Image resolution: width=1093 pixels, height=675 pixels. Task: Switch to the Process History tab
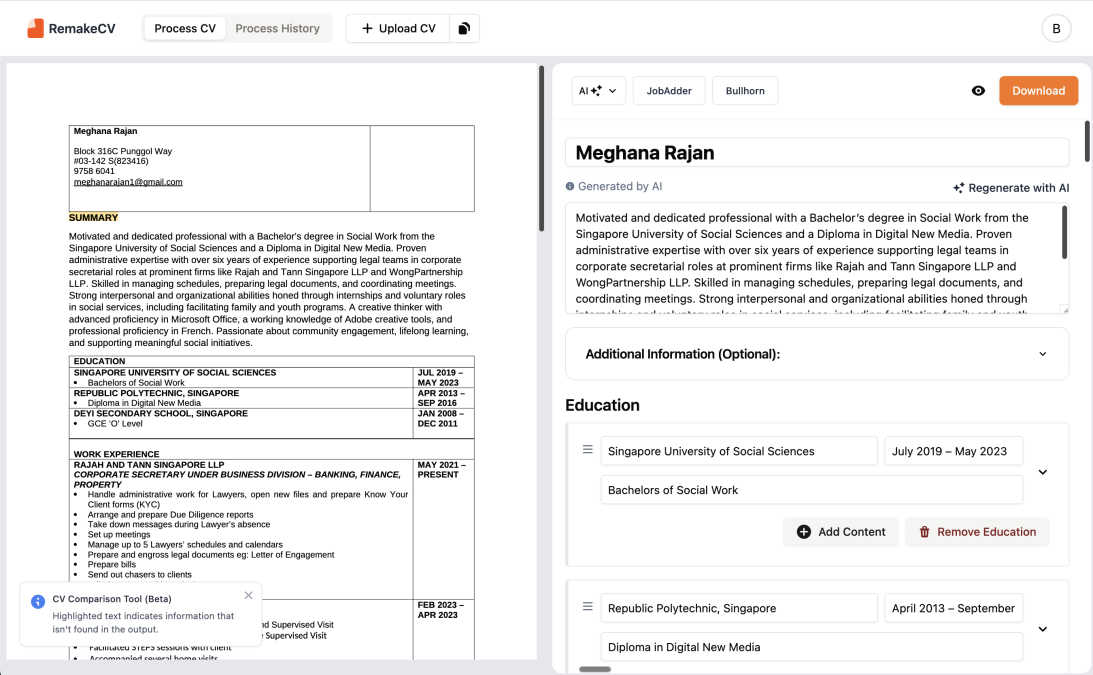(x=278, y=27)
